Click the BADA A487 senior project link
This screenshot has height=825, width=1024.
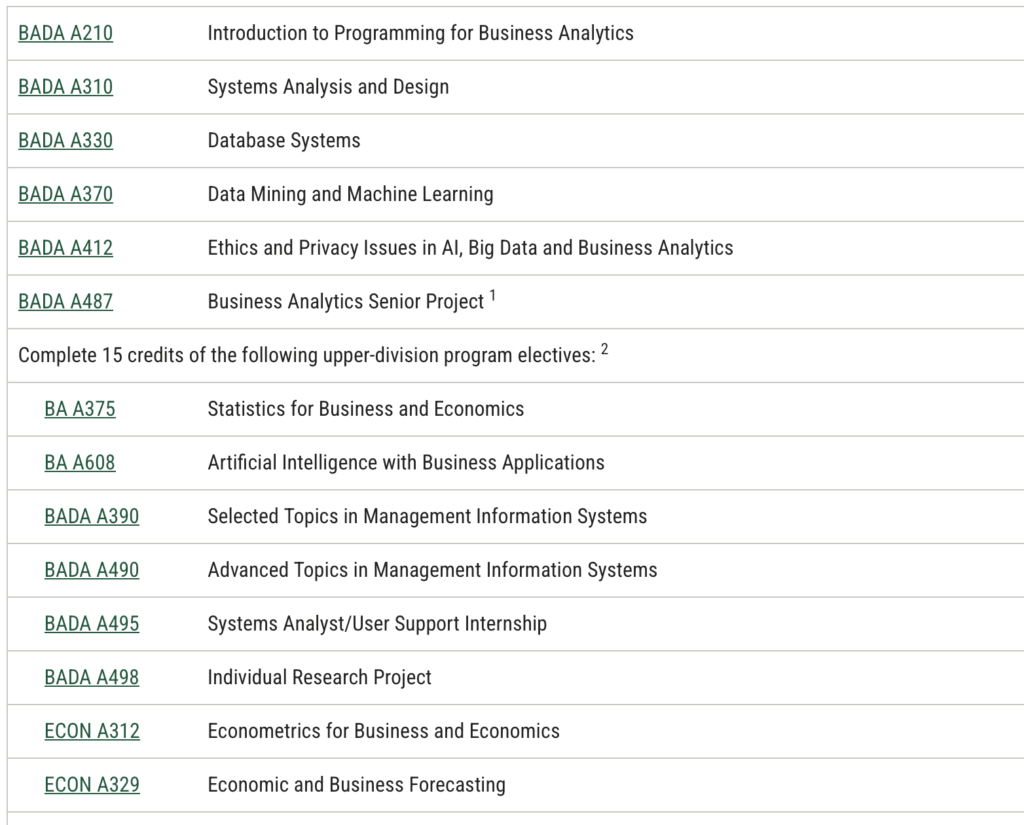point(65,302)
